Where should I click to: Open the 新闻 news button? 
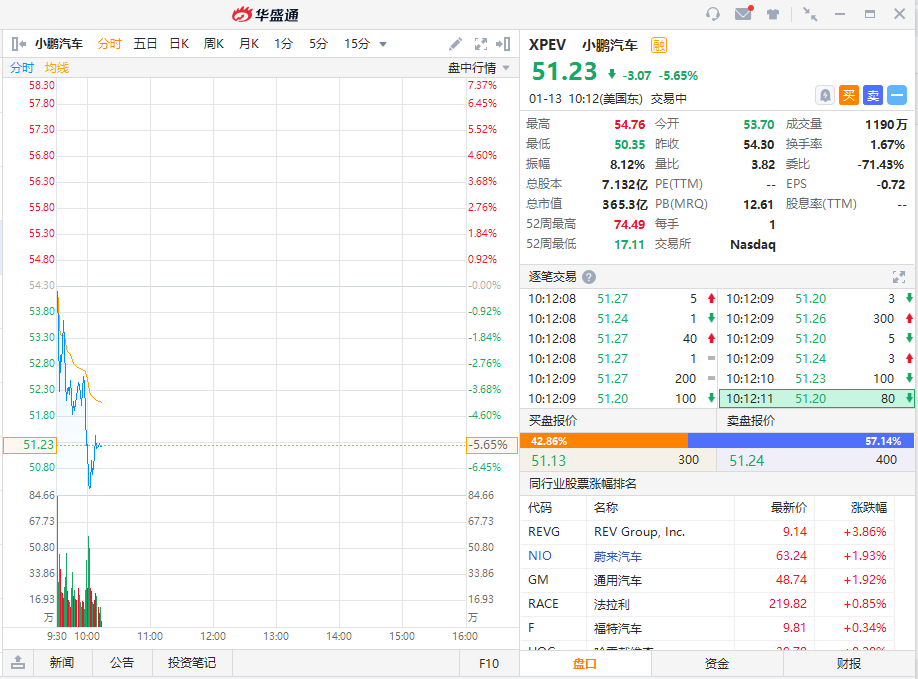pos(62,662)
